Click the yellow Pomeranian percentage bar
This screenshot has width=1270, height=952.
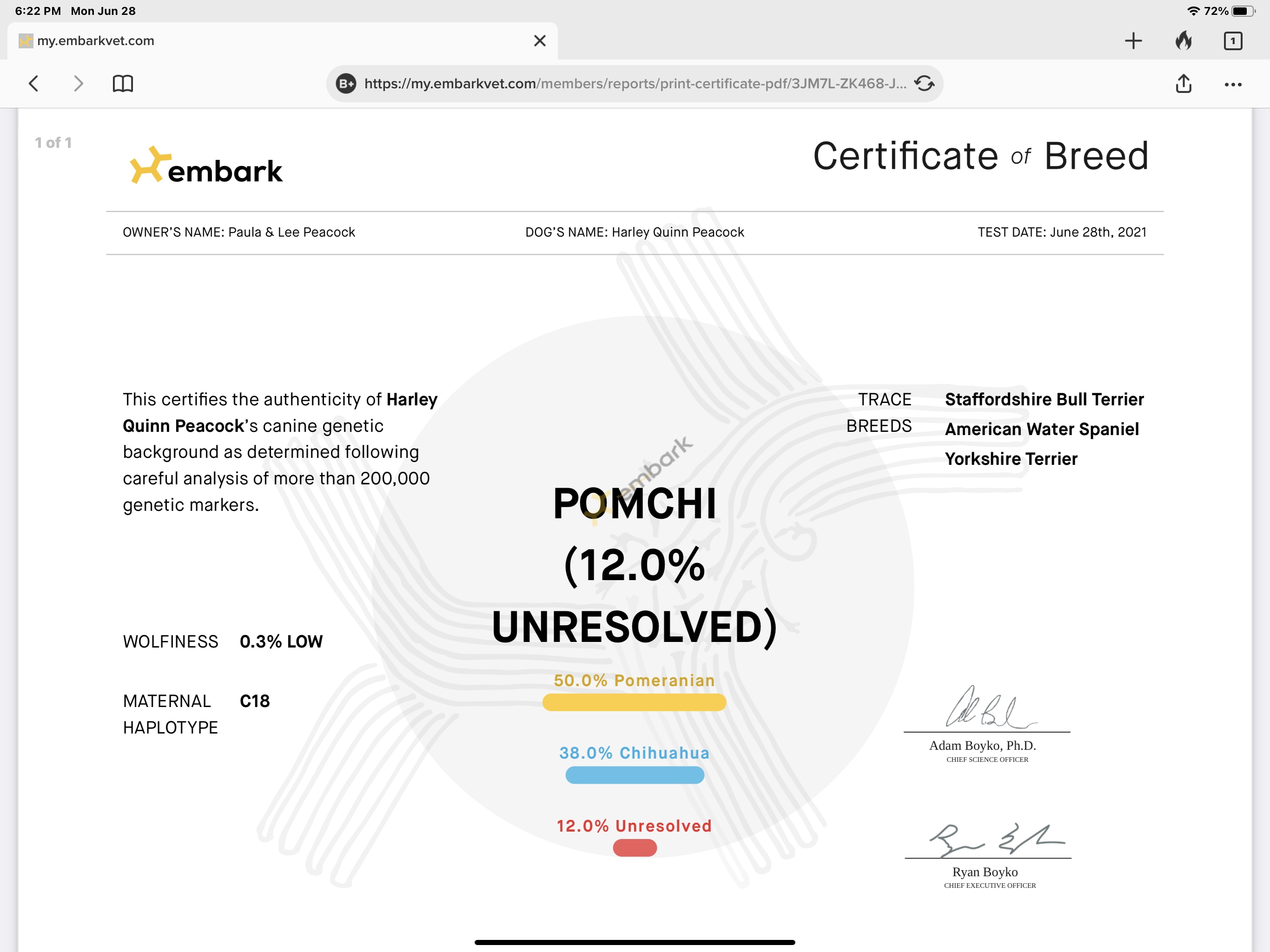point(635,702)
